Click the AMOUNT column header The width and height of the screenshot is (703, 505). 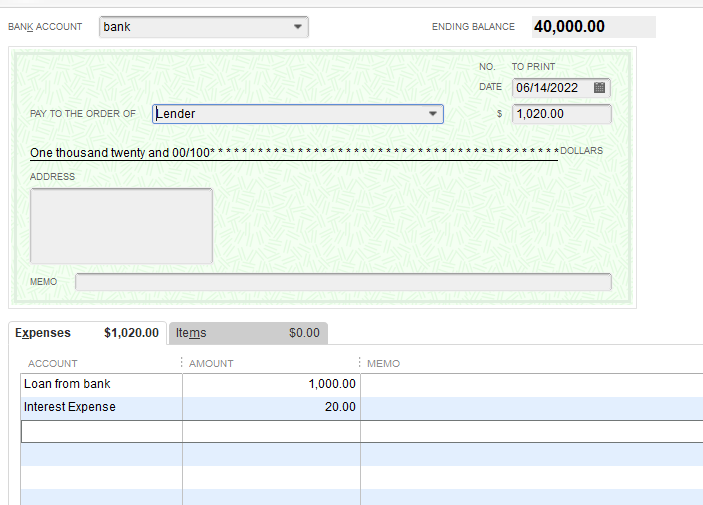(211, 364)
